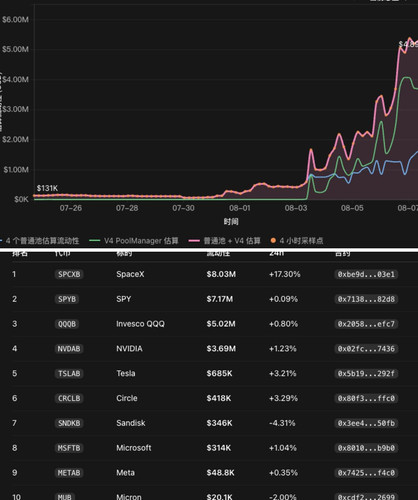Click the SPCXB ticker chip
Screen dimensions: 418x500
[69, 274]
